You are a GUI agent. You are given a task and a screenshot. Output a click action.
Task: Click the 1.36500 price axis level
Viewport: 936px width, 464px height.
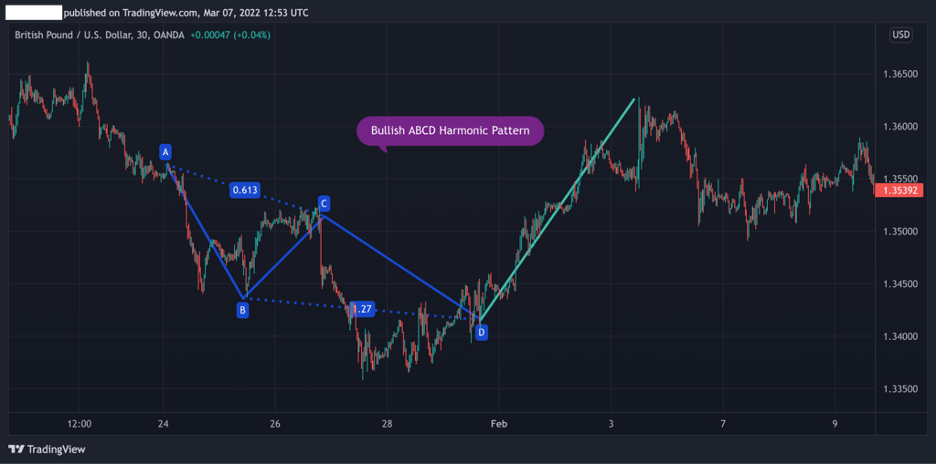click(902, 74)
